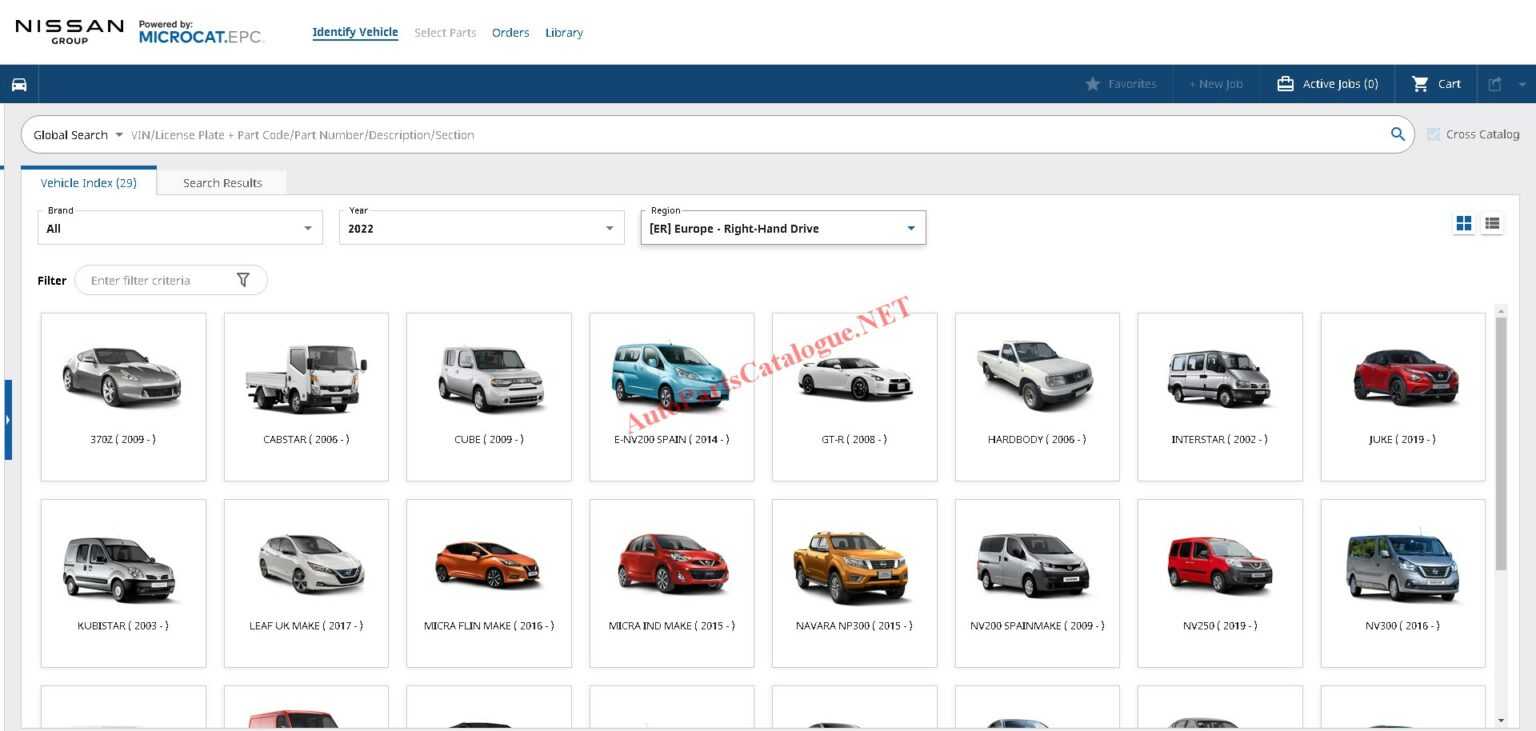Select the LEAF UK MAKE vehicle card
The image size is (1536, 731).
(x=306, y=583)
